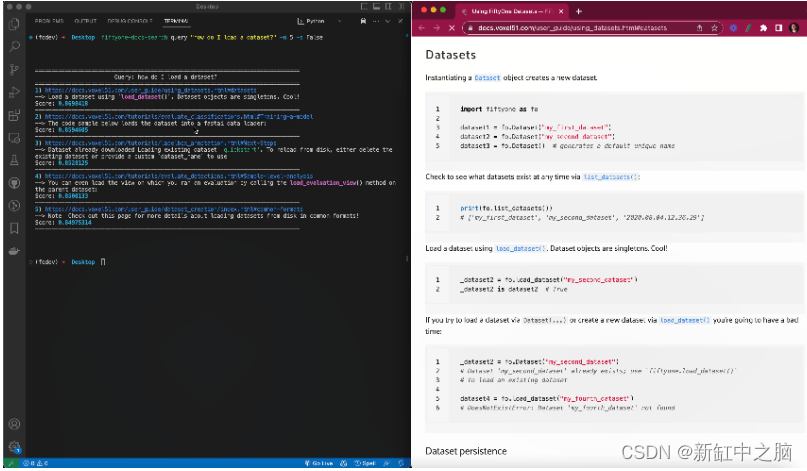Viewport: 807px width, 471px height.
Task: Toggle primary sidebar layout in title bar
Action: (x=364, y=7)
